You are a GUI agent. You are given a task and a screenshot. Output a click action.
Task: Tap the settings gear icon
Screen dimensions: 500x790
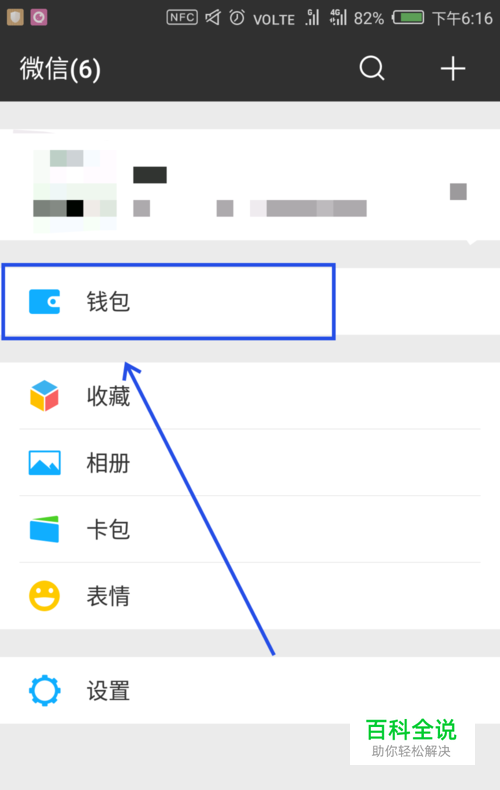(44, 690)
